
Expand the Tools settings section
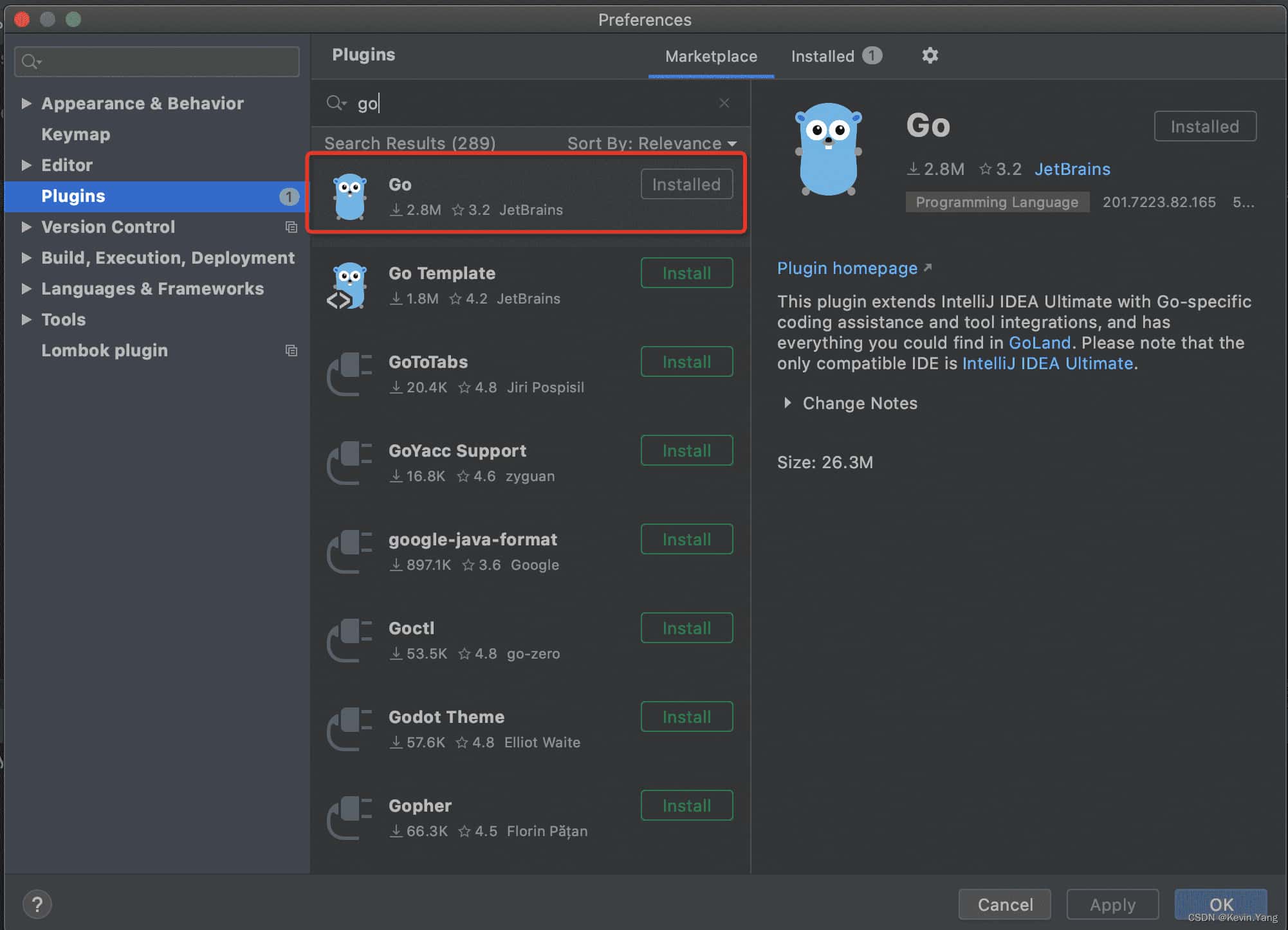(x=26, y=320)
